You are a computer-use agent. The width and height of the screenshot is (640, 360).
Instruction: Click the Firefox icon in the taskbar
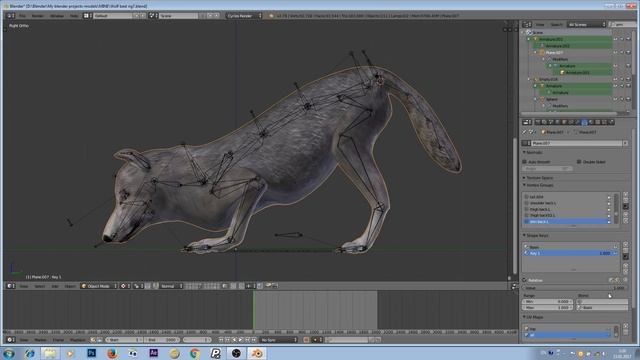(112, 353)
